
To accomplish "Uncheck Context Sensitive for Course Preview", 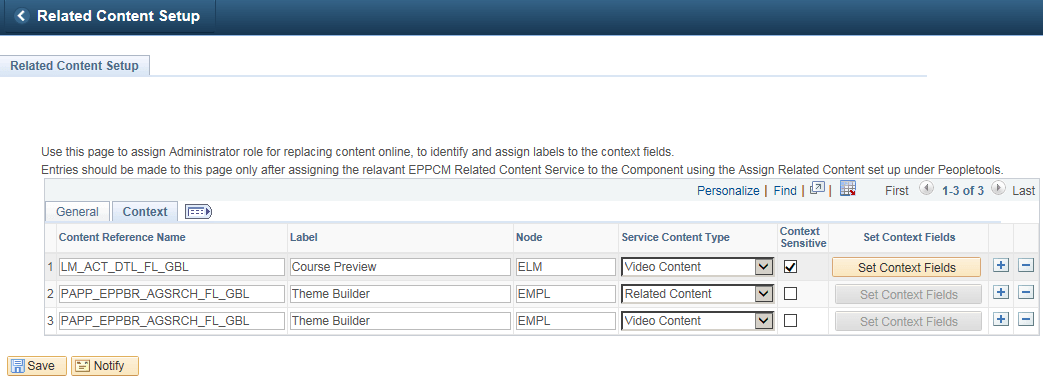I will 790,267.
